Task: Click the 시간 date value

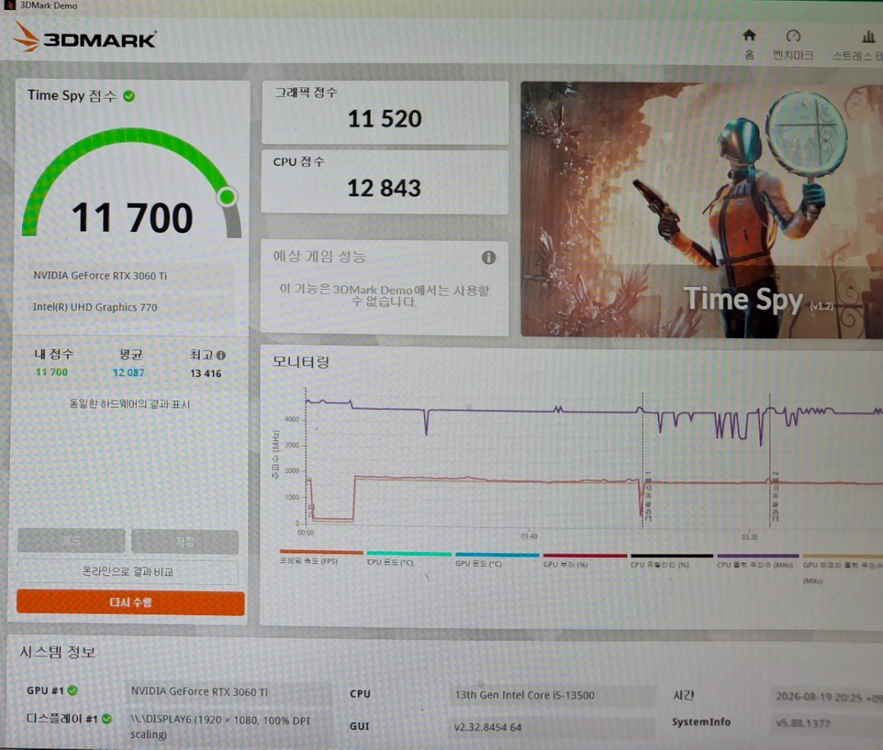Action: (829, 697)
